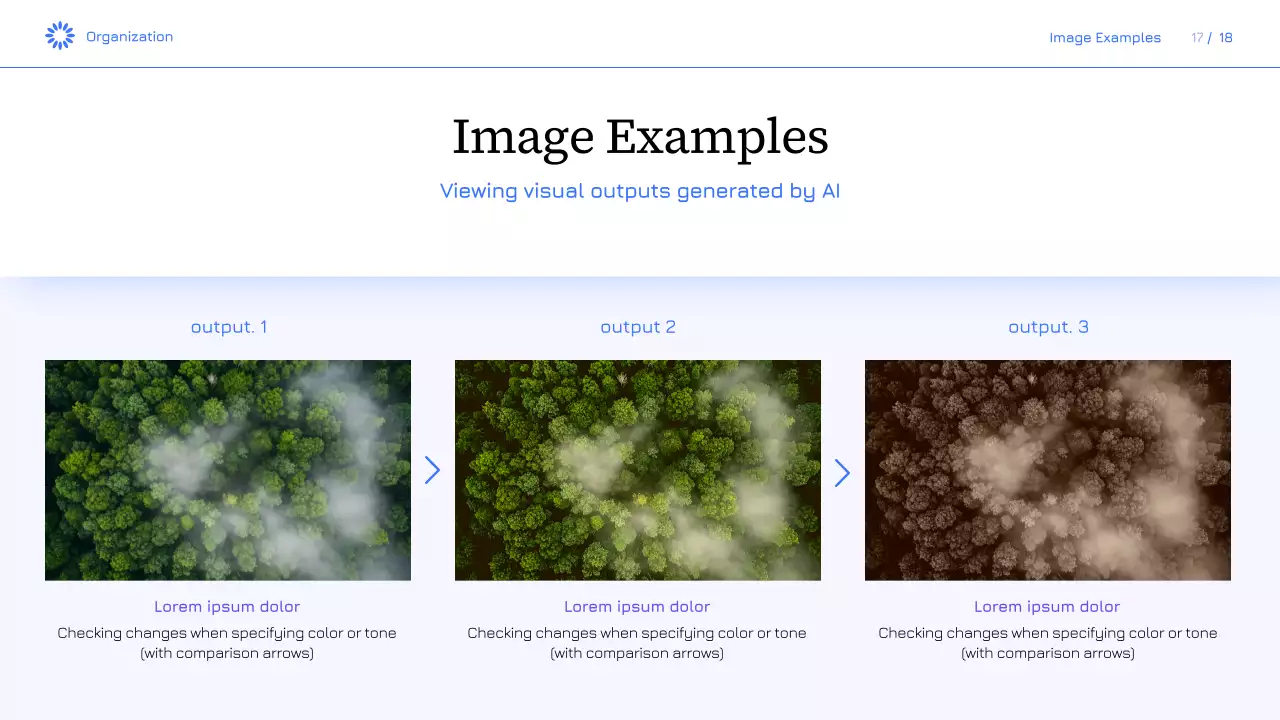Select the "output. 3" label

click(1048, 327)
